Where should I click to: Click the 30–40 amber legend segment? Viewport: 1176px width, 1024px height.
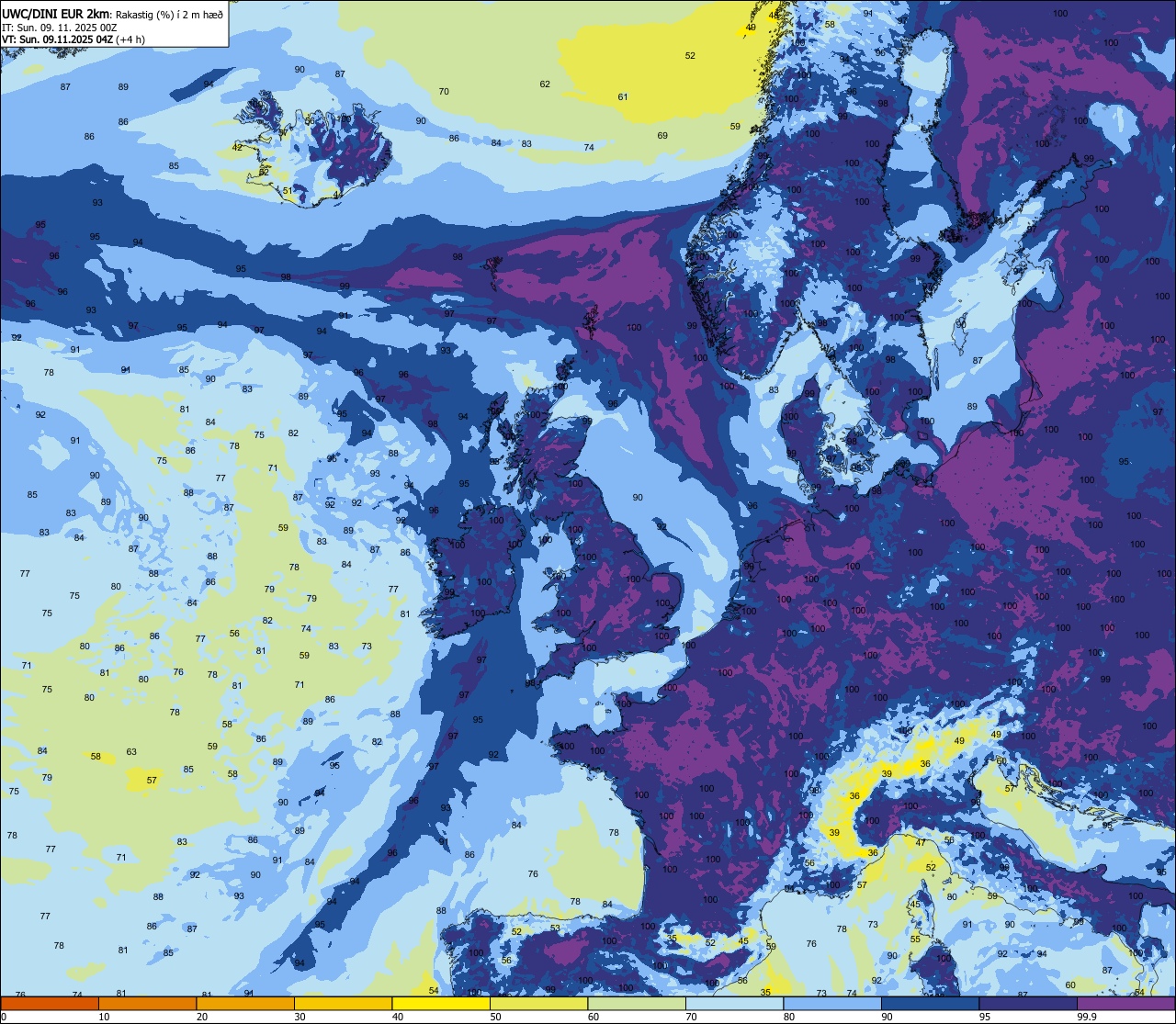point(343,1004)
